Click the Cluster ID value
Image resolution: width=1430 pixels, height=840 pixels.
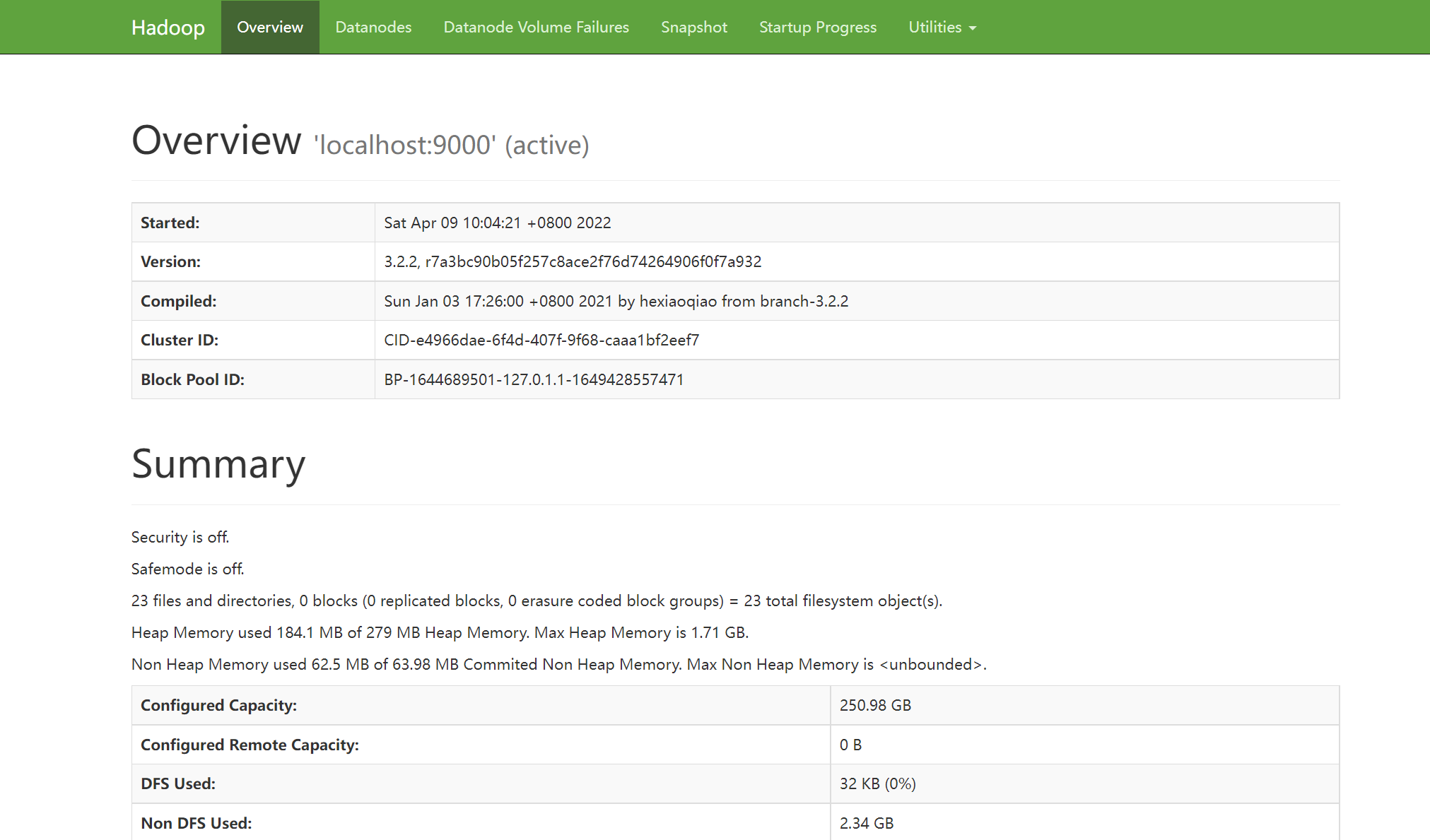[x=541, y=340]
